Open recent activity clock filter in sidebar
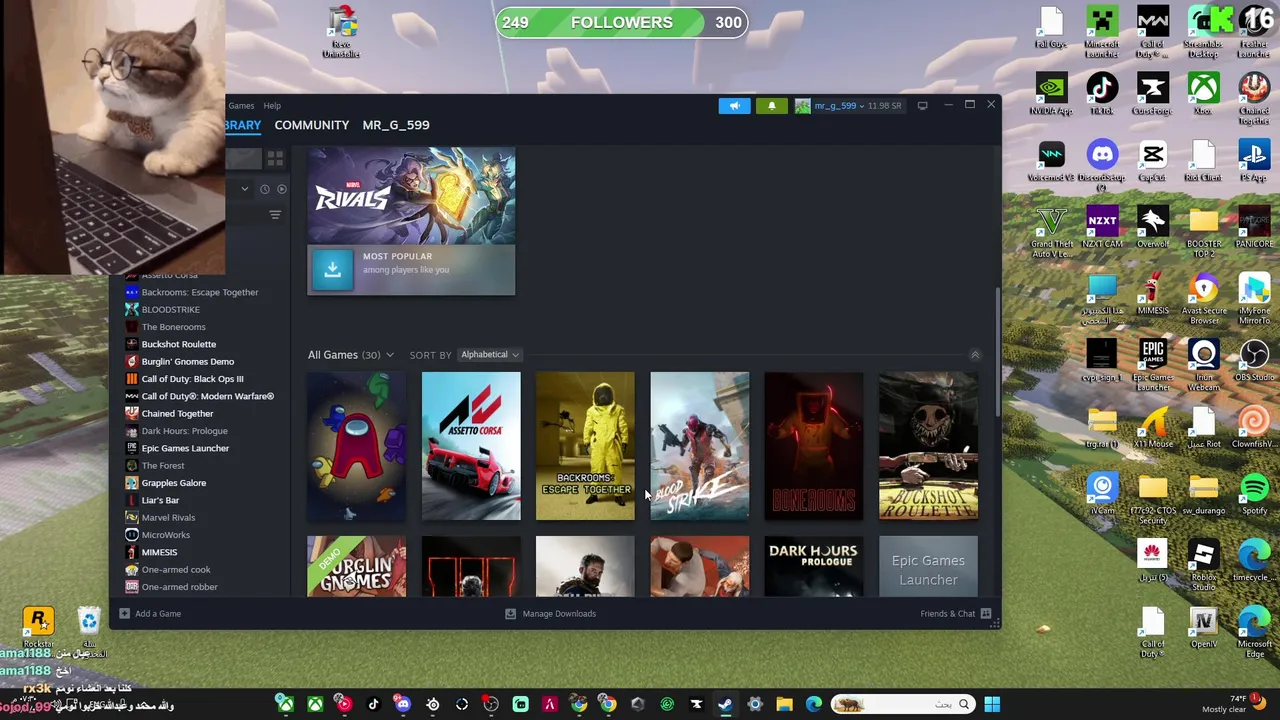1280x720 pixels. coord(265,189)
